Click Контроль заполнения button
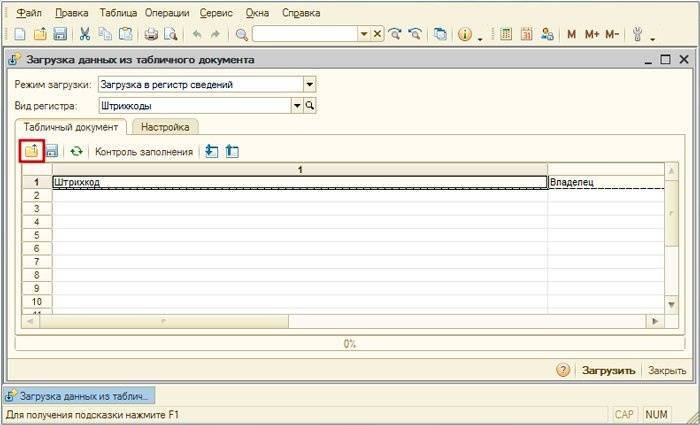The height and width of the screenshot is (425, 700). [144, 152]
